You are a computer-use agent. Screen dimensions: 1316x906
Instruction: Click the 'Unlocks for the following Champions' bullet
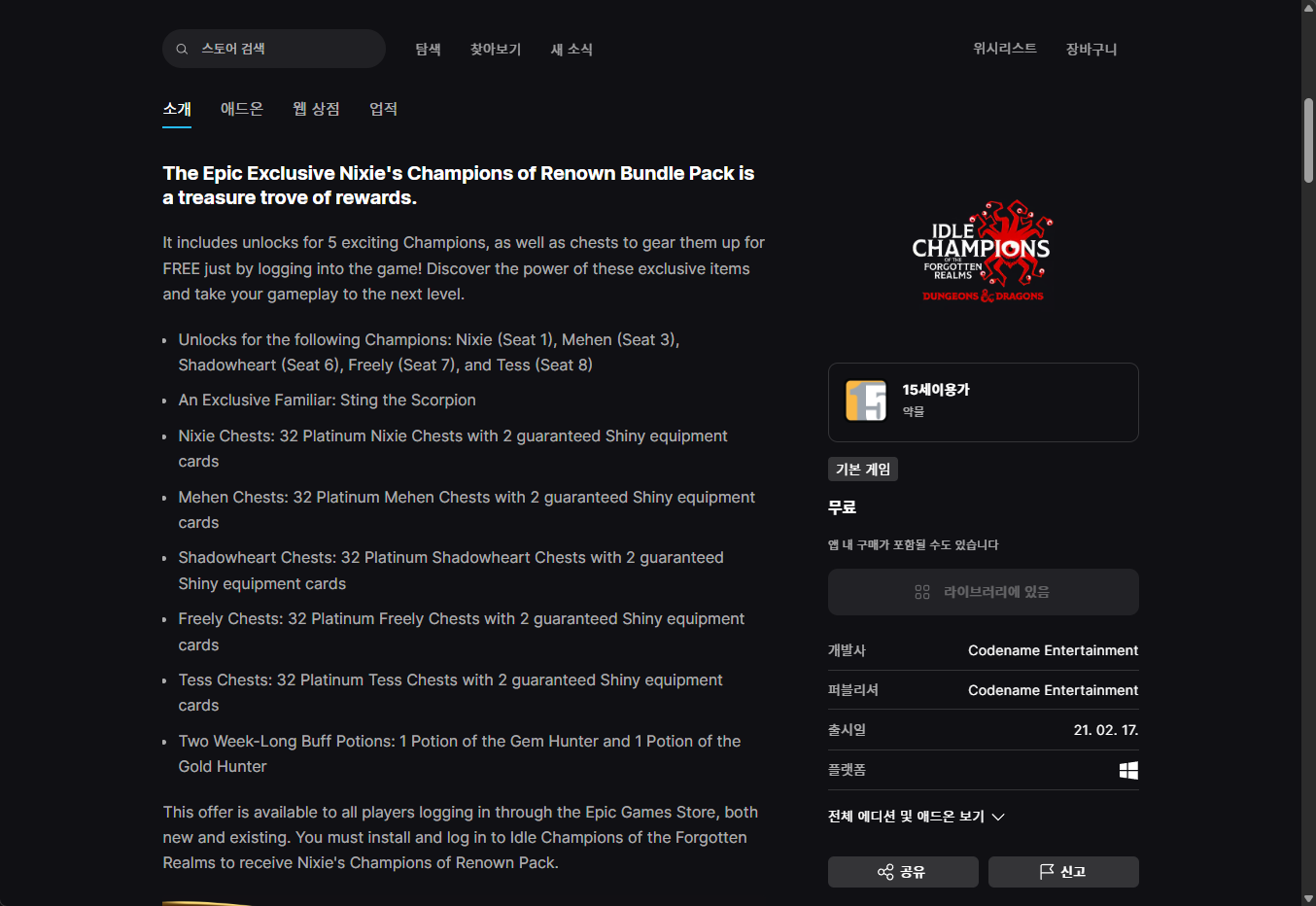click(x=429, y=352)
